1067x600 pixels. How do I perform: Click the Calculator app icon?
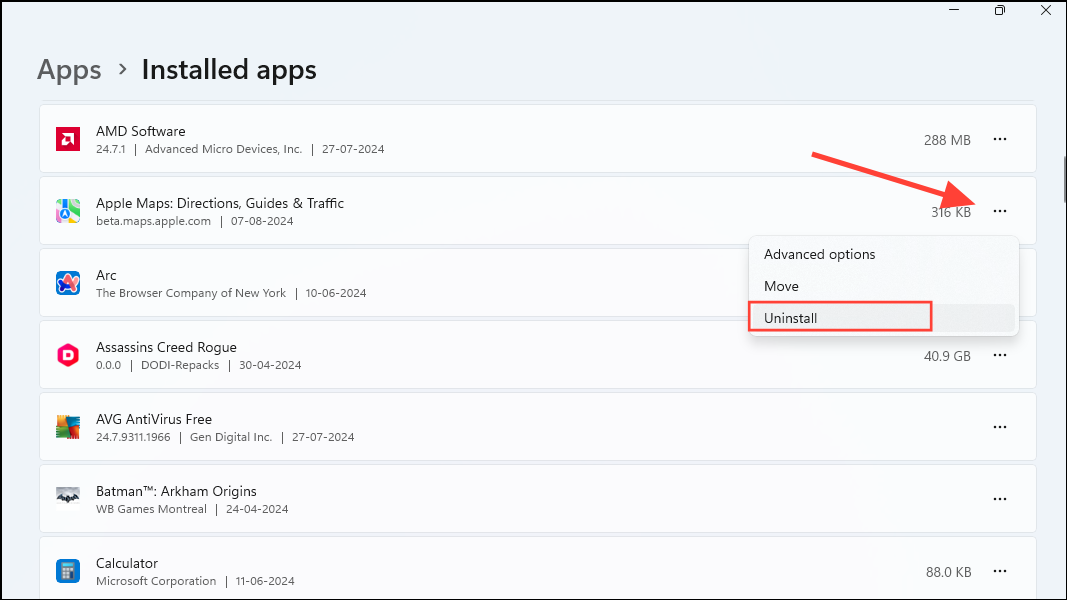click(x=68, y=571)
